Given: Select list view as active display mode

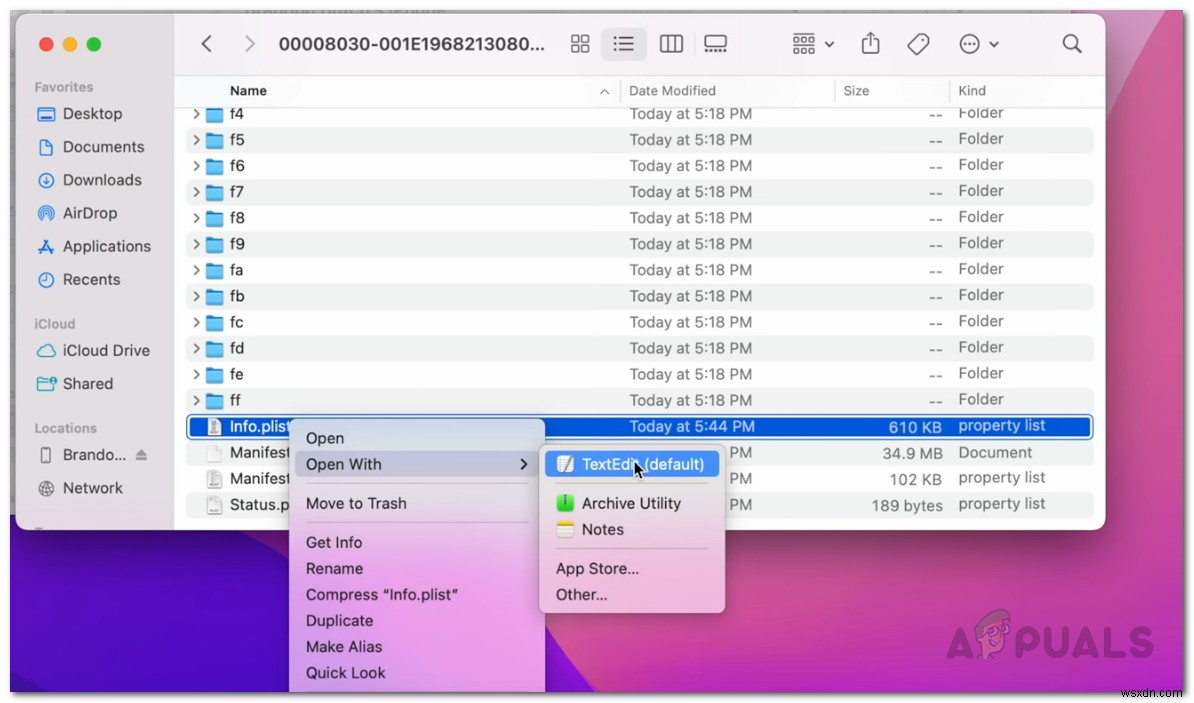Looking at the screenshot, I should pos(624,44).
